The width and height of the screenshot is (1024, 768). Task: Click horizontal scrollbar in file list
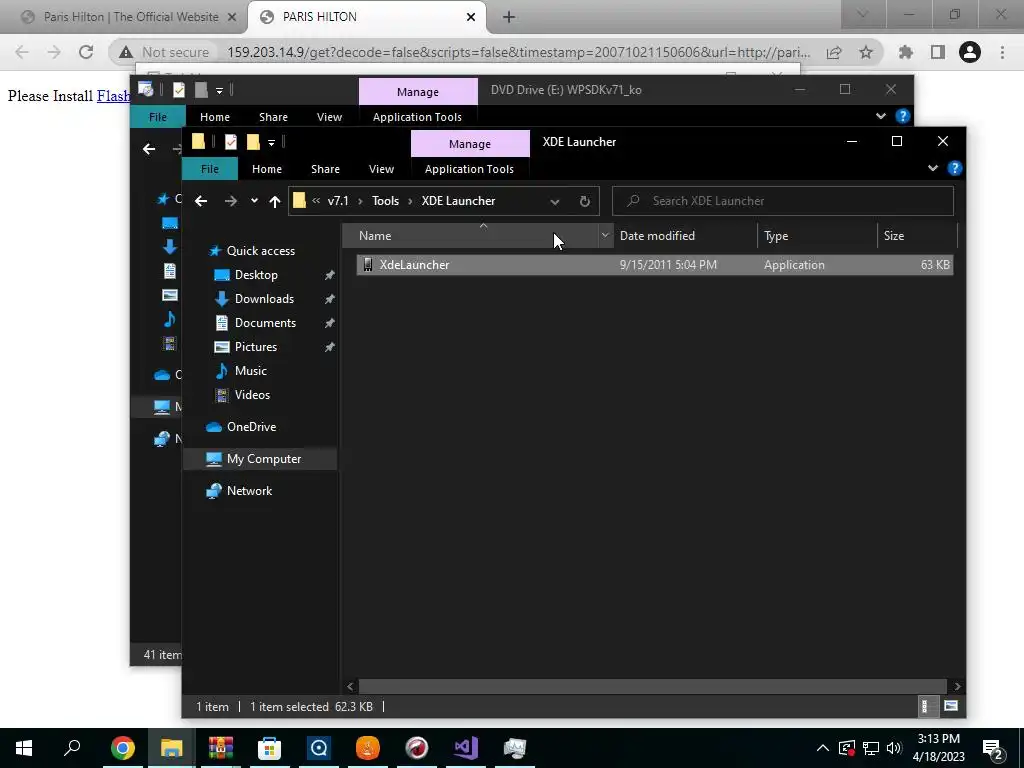(652, 686)
